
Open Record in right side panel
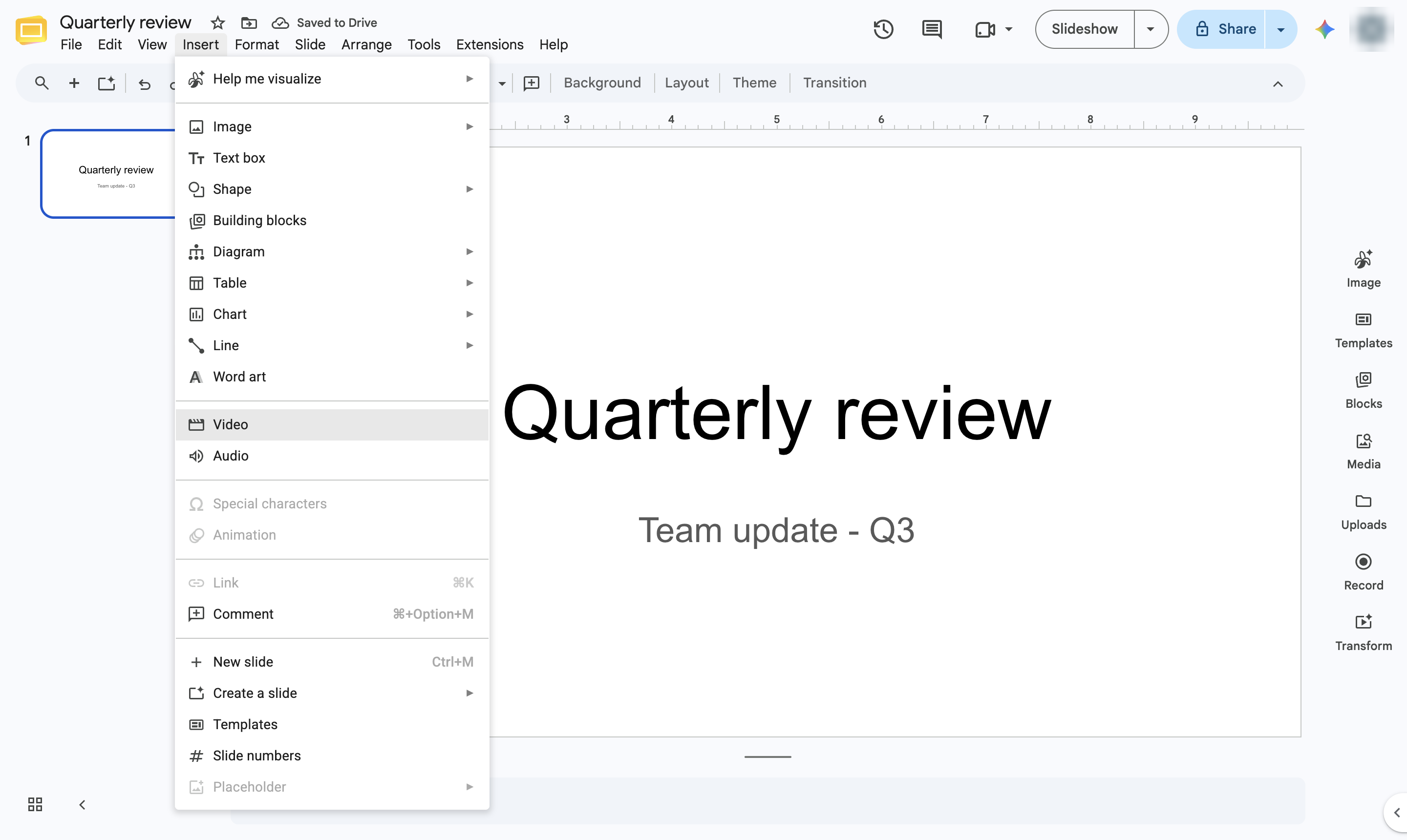click(x=1363, y=572)
